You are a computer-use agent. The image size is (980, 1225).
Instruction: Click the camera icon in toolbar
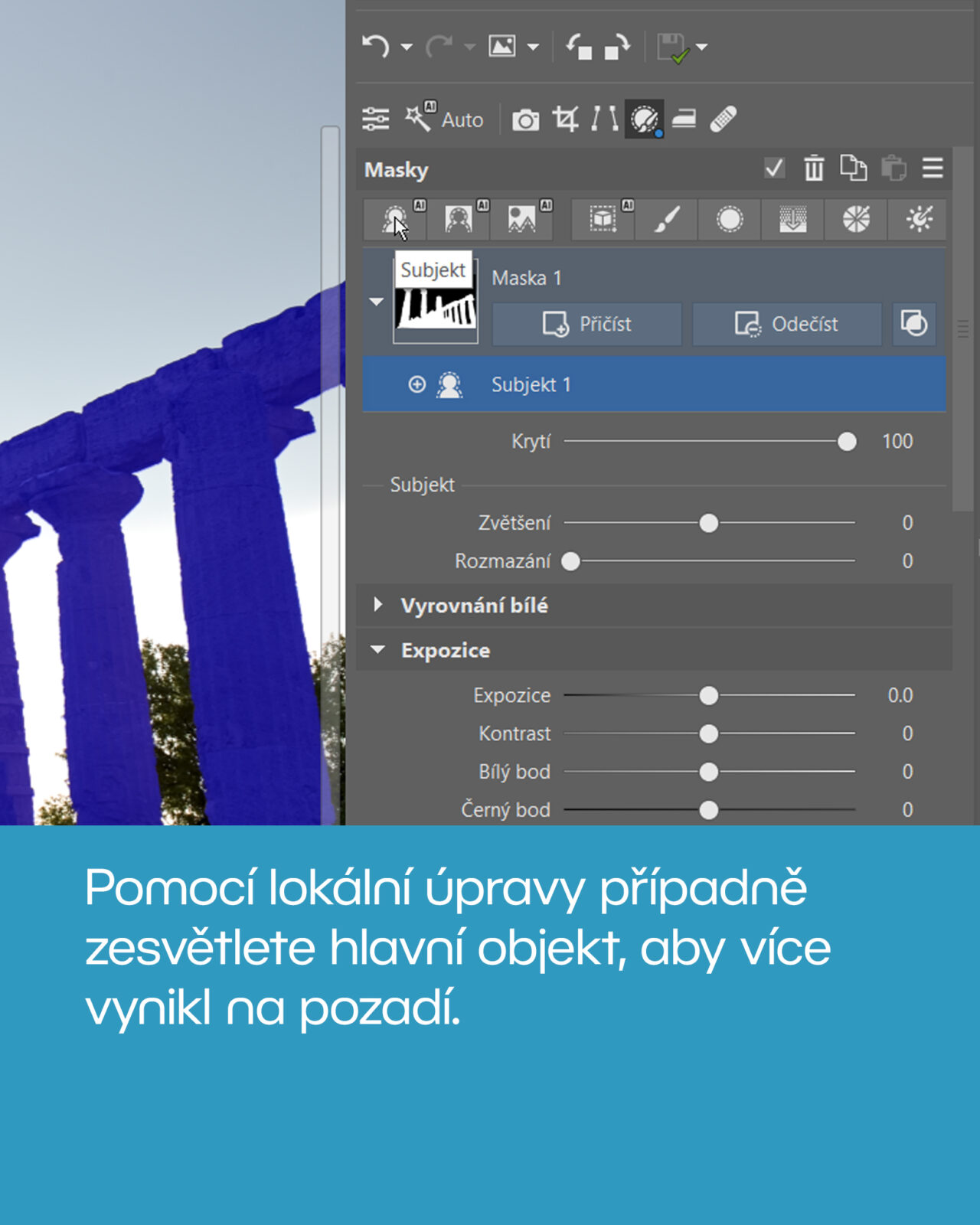[525, 120]
